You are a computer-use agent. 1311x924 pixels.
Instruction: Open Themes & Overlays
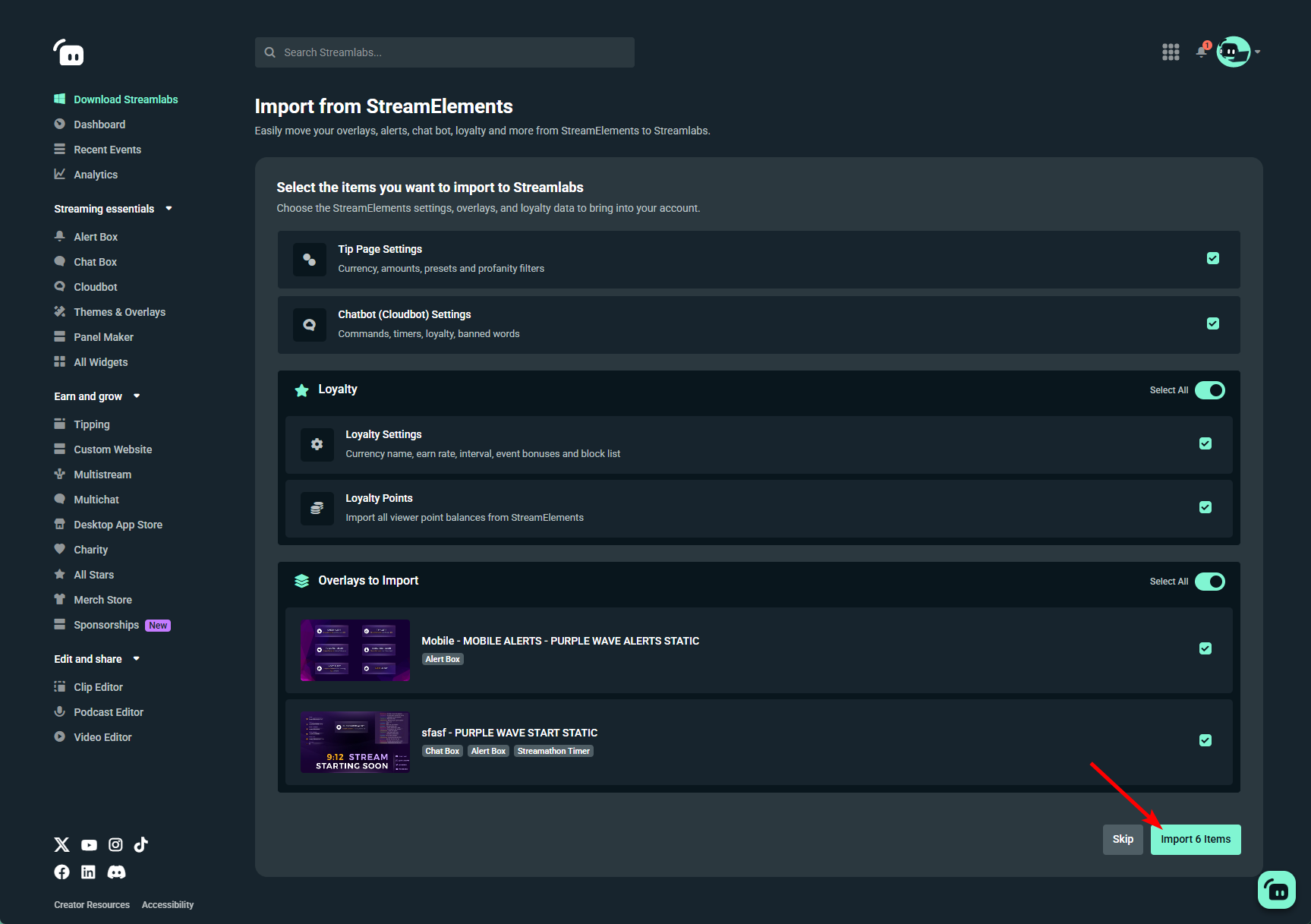point(110,312)
